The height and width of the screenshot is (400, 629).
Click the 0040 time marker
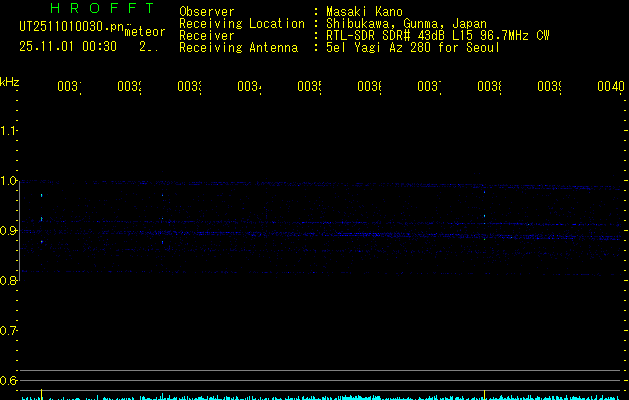[610, 88]
